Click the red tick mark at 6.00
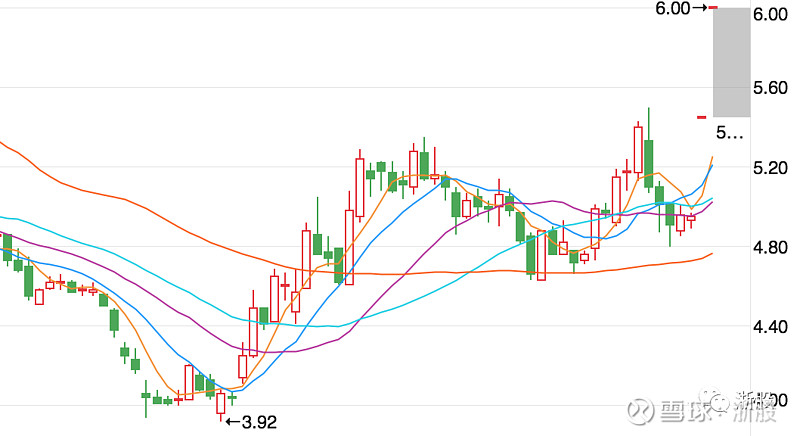Image resolution: width=800 pixels, height=436 pixels. click(x=714, y=9)
